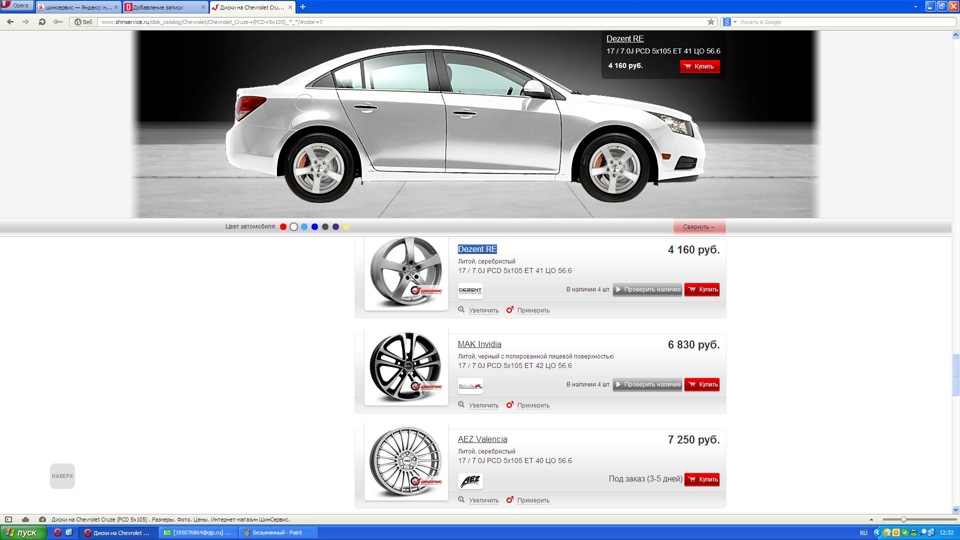Click the key (password wand) icon in toolbar
This screenshot has width=960, height=540.
point(58,21)
